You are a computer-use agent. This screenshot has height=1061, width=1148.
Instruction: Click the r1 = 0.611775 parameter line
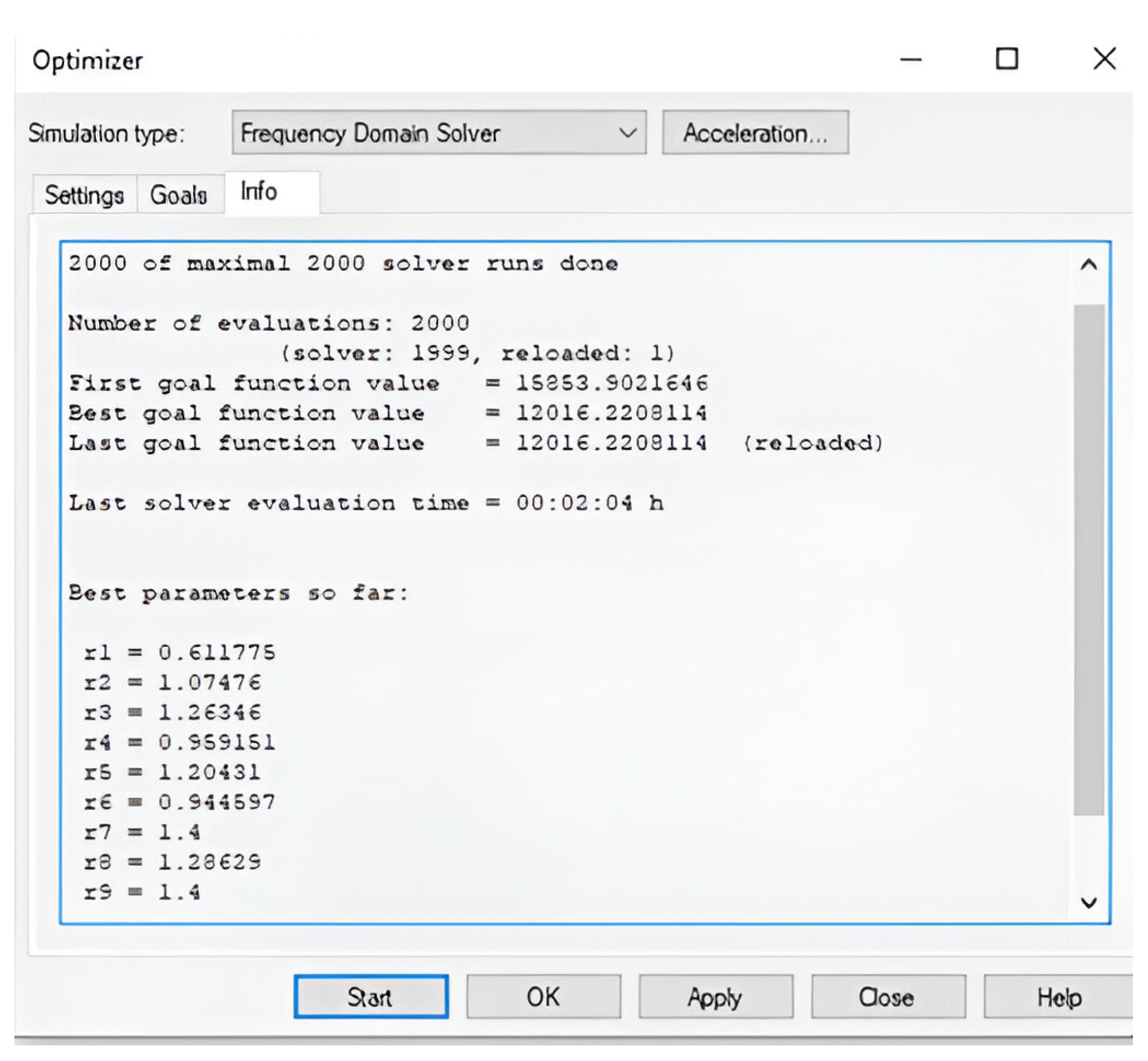click(180, 652)
